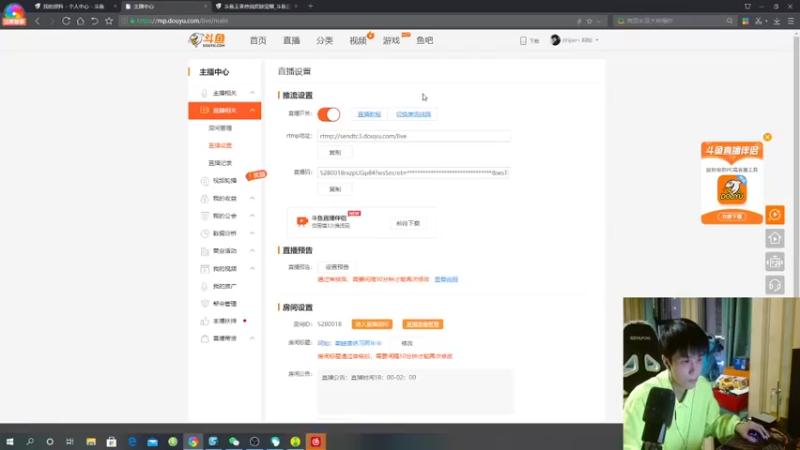The width and height of the screenshot is (800, 450).
Task: Open the 直播 nav item
Action: [291, 40]
